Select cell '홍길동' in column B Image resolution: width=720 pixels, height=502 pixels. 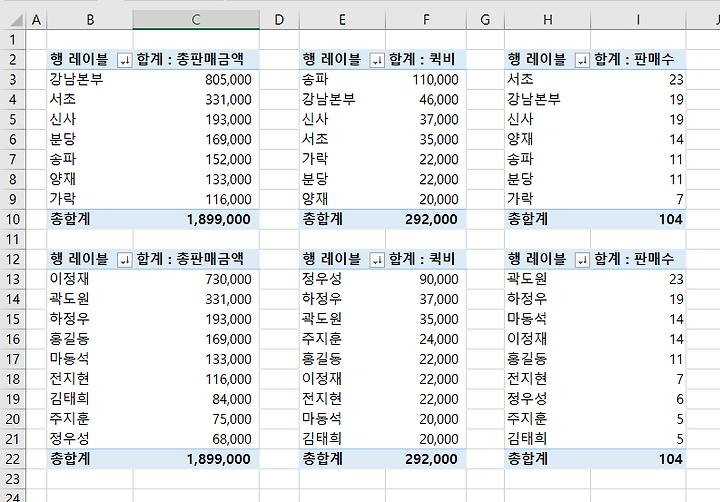(x=90, y=339)
